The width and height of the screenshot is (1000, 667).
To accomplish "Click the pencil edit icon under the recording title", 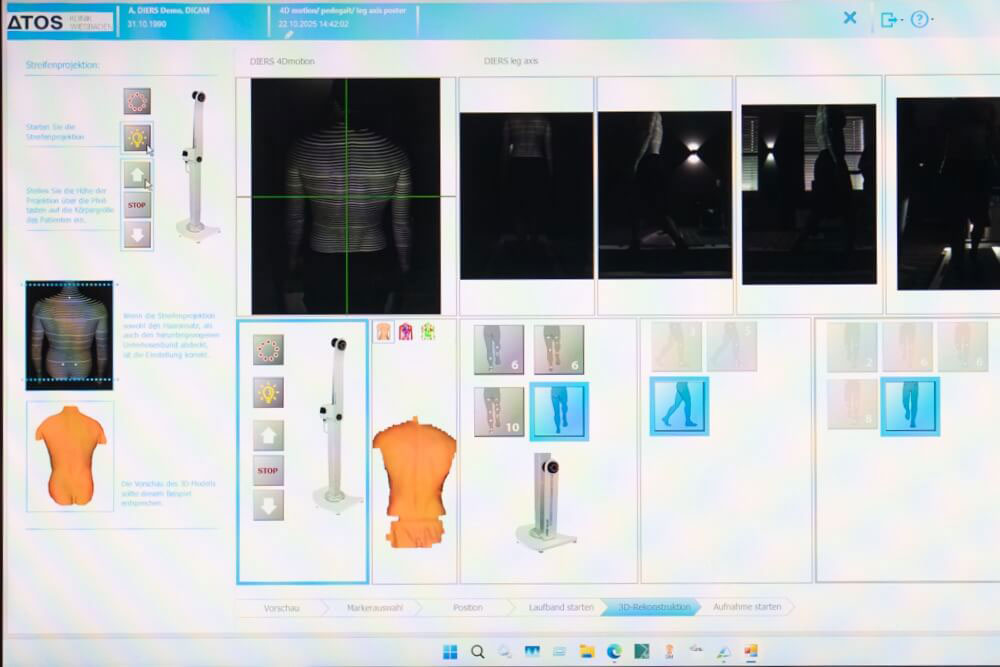I will pyautogui.click(x=289, y=35).
